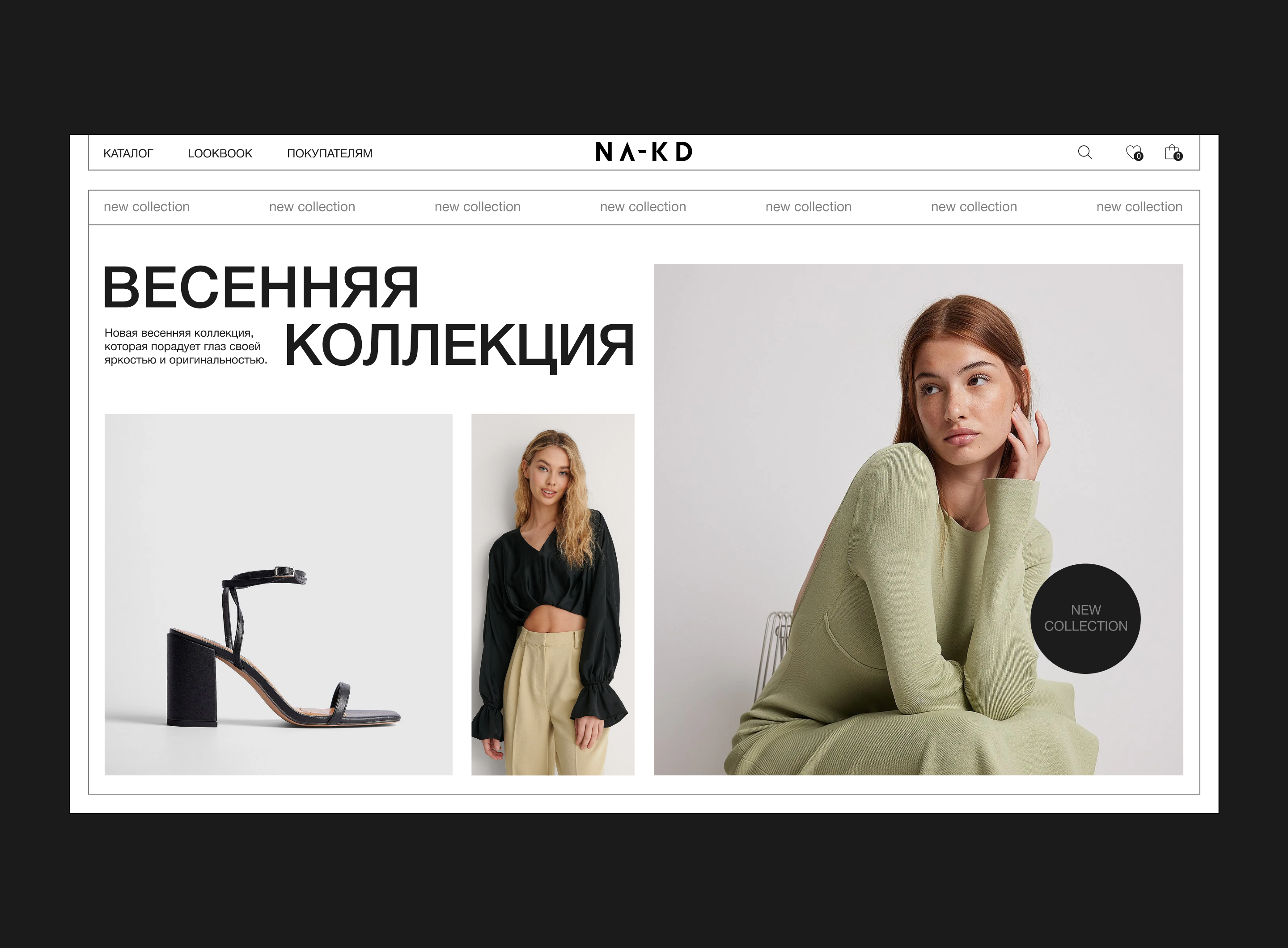Click the ВЕСЕННЯЯ headline text
This screenshot has height=948, width=1288.
point(261,288)
